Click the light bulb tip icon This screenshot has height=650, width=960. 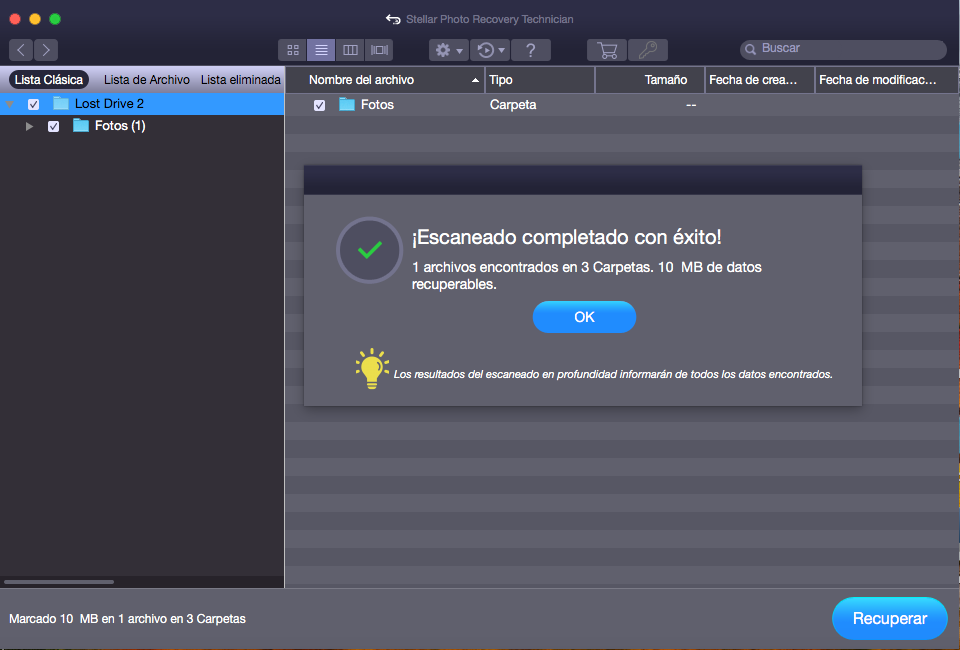(x=372, y=368)
